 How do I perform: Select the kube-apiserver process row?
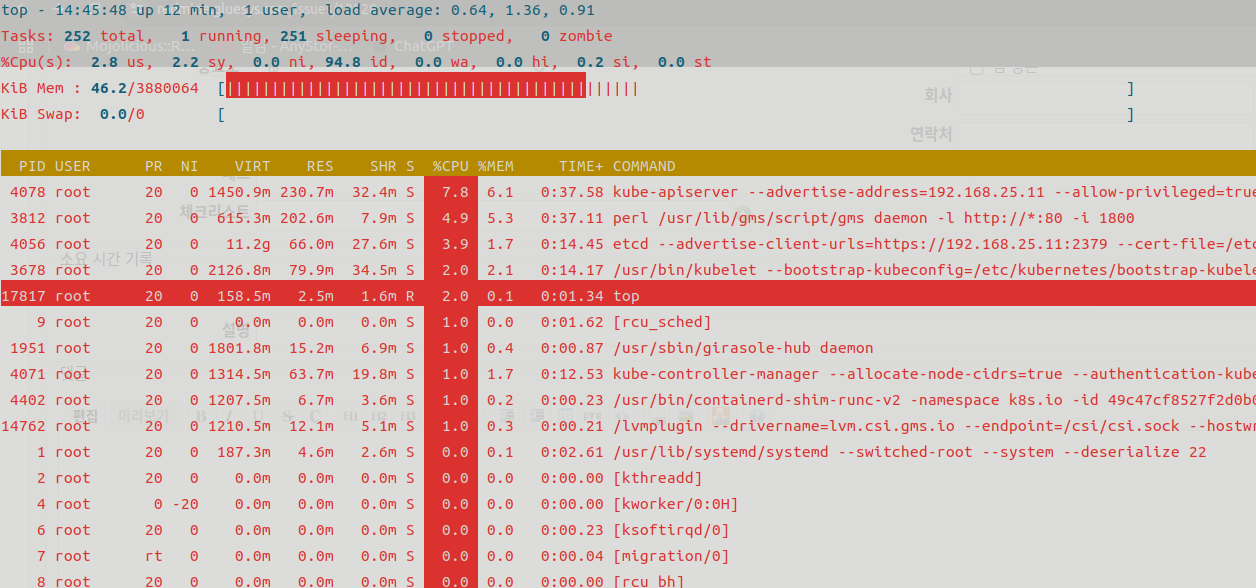(628, 192)
